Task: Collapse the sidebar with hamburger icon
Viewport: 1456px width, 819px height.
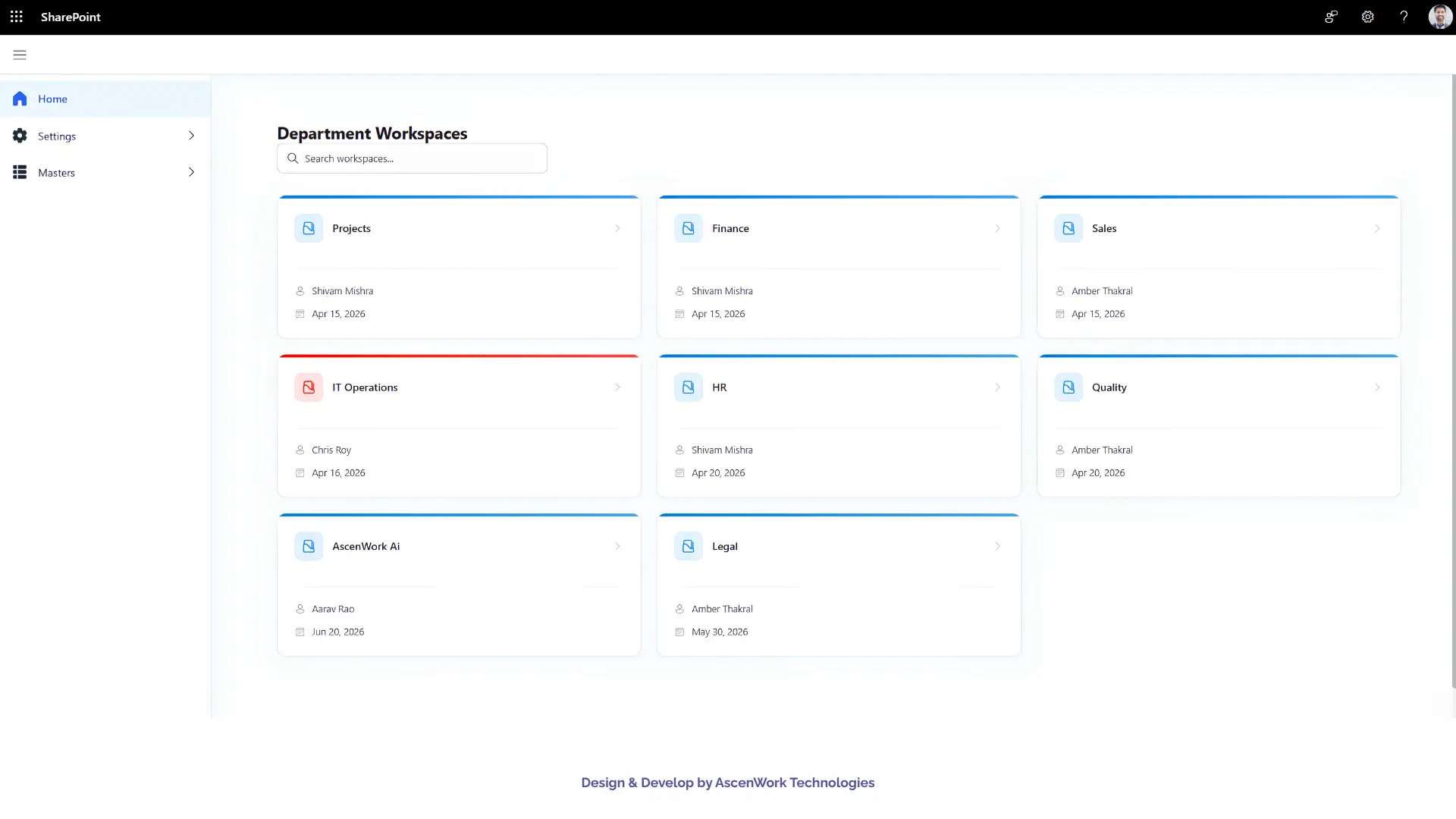Action: [x=20, y=55]
